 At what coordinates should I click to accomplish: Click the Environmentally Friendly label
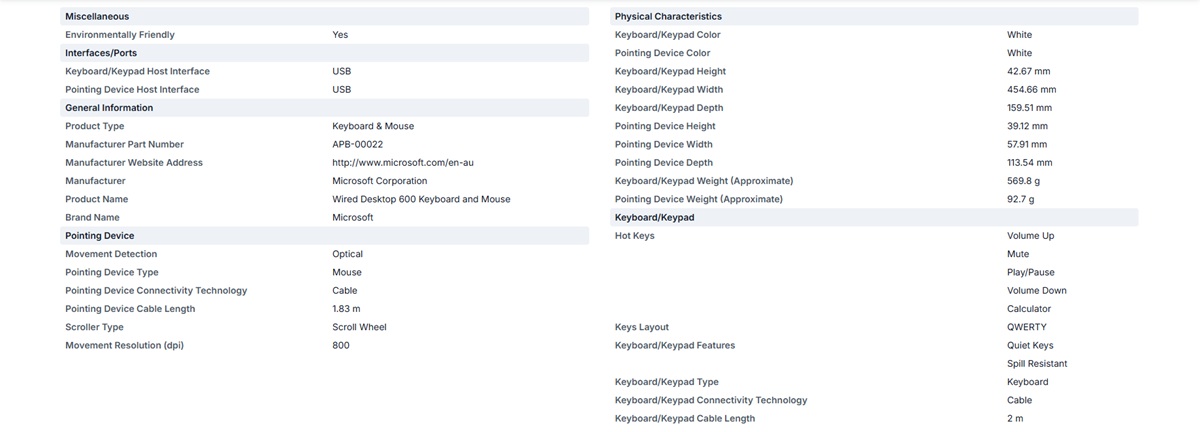coord(119,35)
